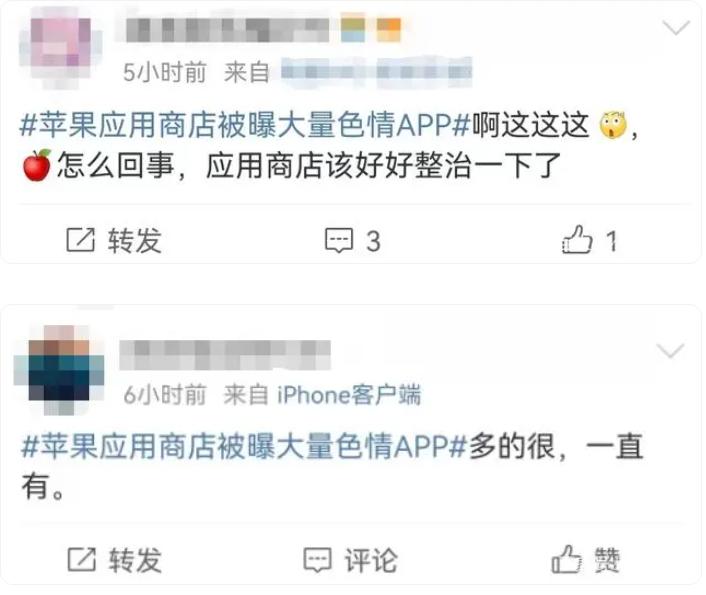Open the pink blurred avatar of first poster
706x595 pixels.
tap(61, 48)
